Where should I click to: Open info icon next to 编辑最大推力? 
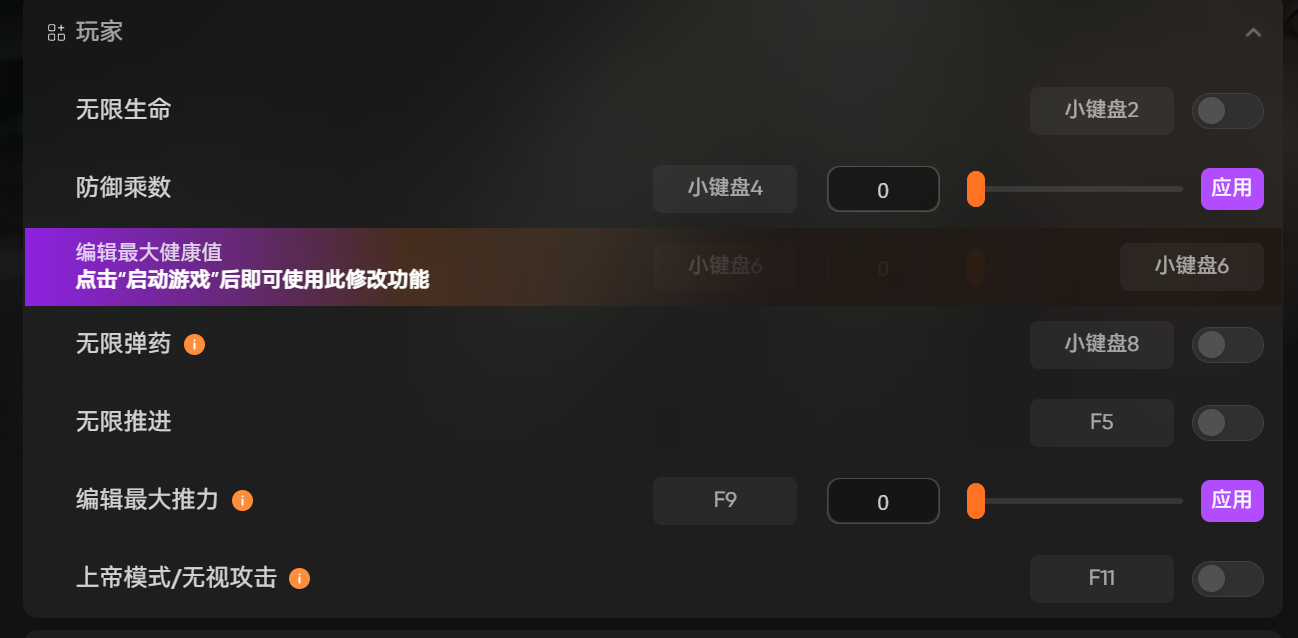point(242,500)
